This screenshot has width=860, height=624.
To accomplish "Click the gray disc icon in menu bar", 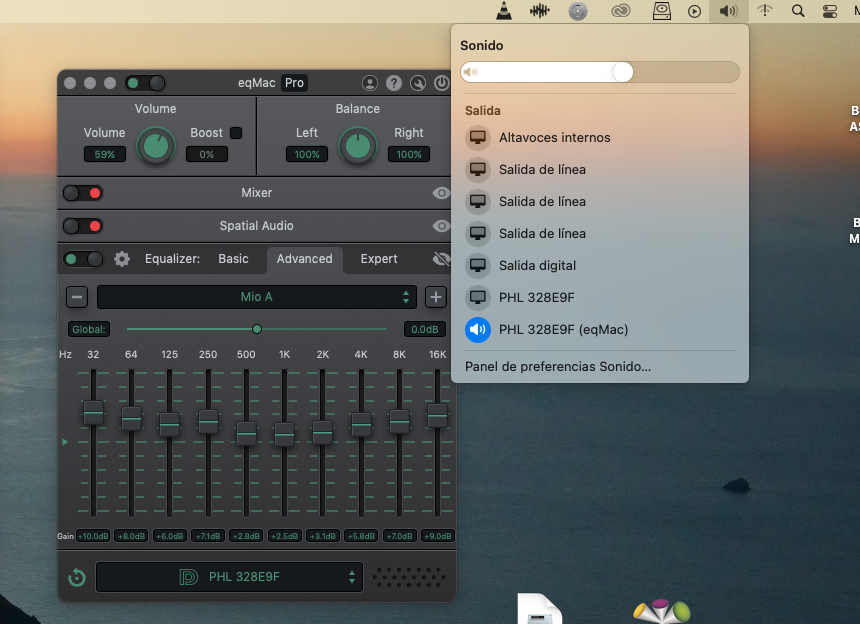I will (578, 11).
